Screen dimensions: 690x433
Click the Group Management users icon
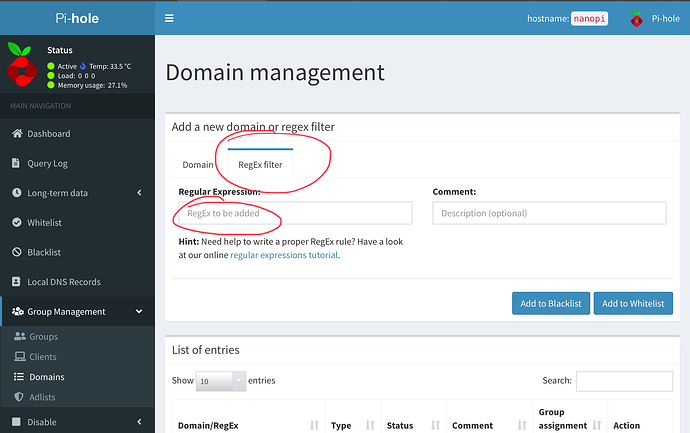(18, 312)
